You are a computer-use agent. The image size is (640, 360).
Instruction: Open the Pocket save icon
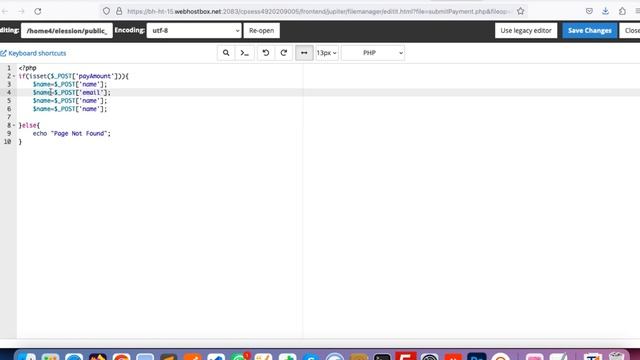(x=589, y=11)
